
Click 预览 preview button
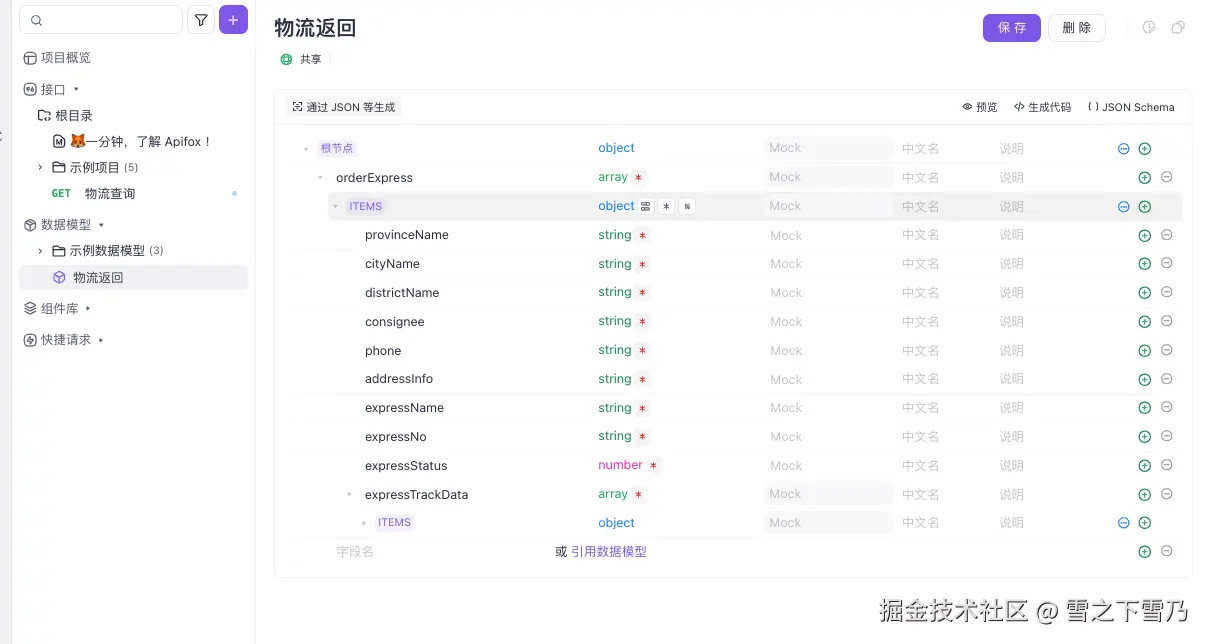pos(980,107)
